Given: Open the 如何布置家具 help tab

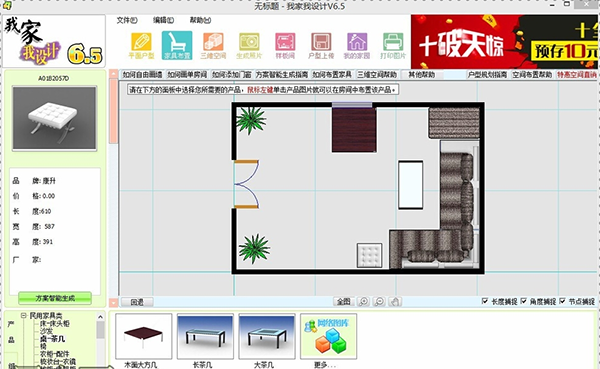Looking at the screenshot, I should 332,75.
